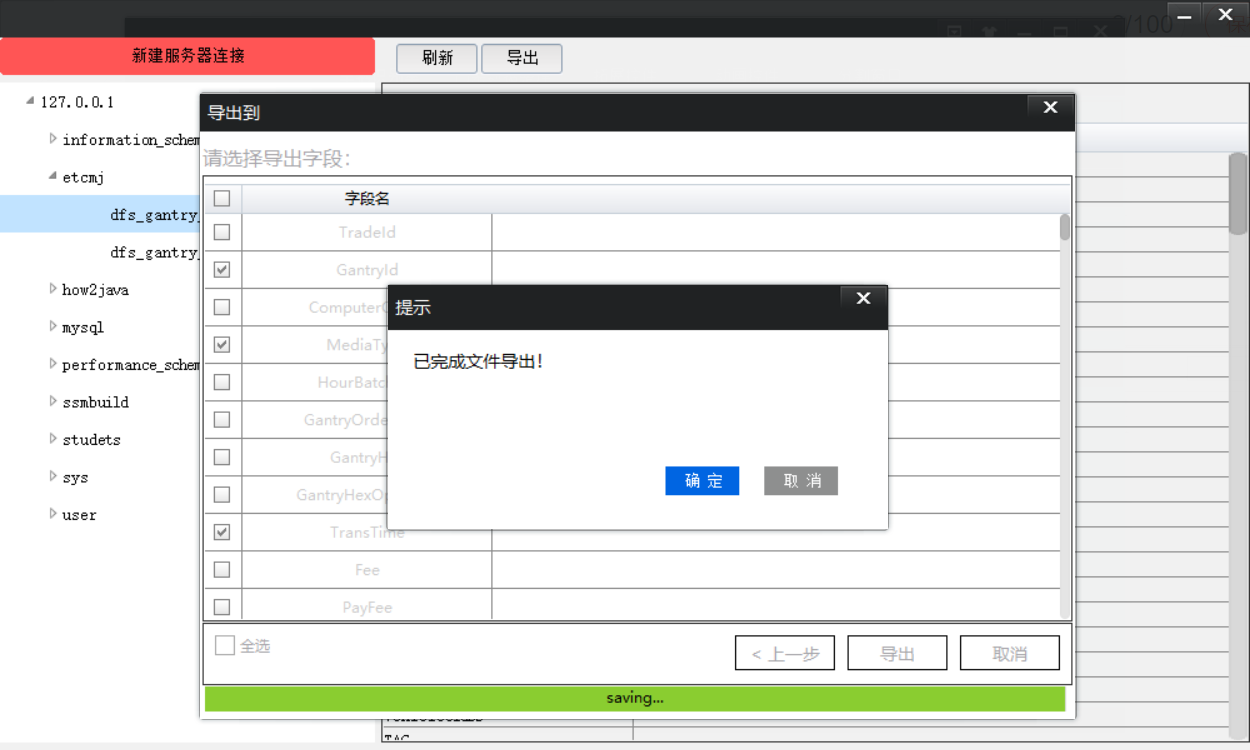Click the 字段名 column header
This screenshot has width=1250, height=750.
point(367,199)
